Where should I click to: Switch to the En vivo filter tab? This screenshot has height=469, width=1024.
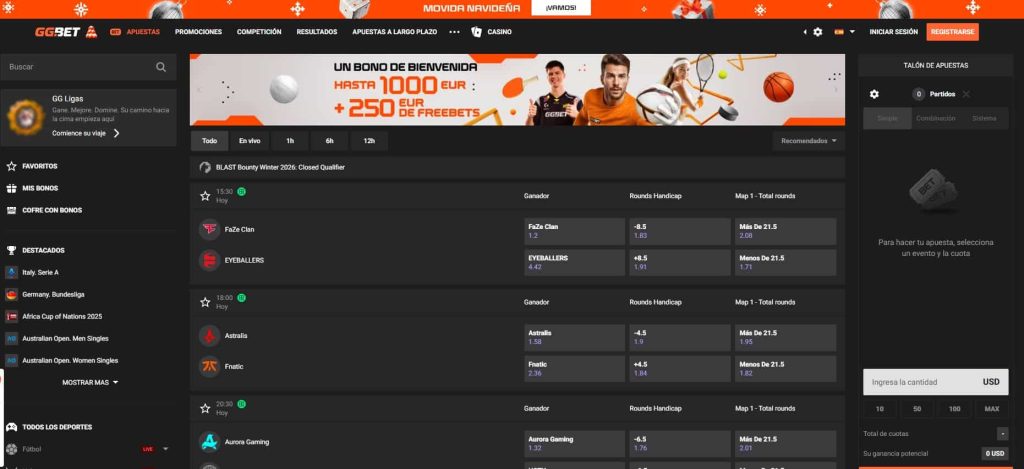[x=249, y=141]
